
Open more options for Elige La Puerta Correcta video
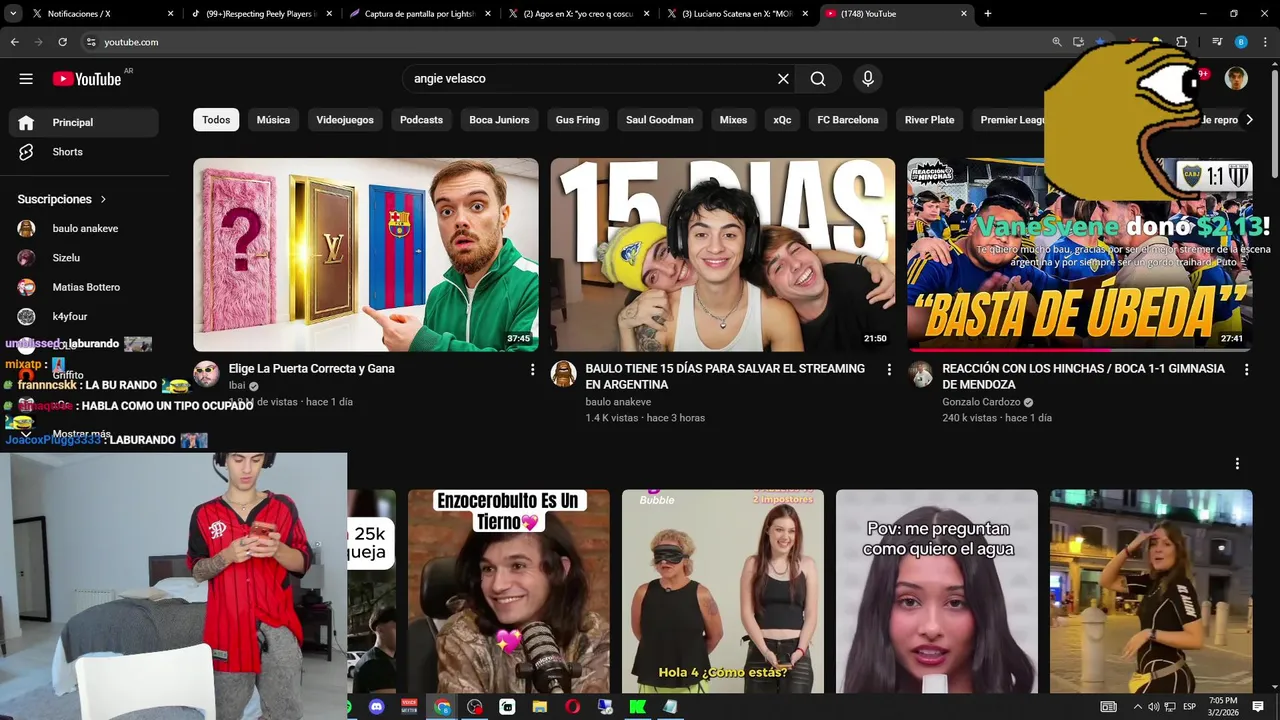tap(532, 369)
